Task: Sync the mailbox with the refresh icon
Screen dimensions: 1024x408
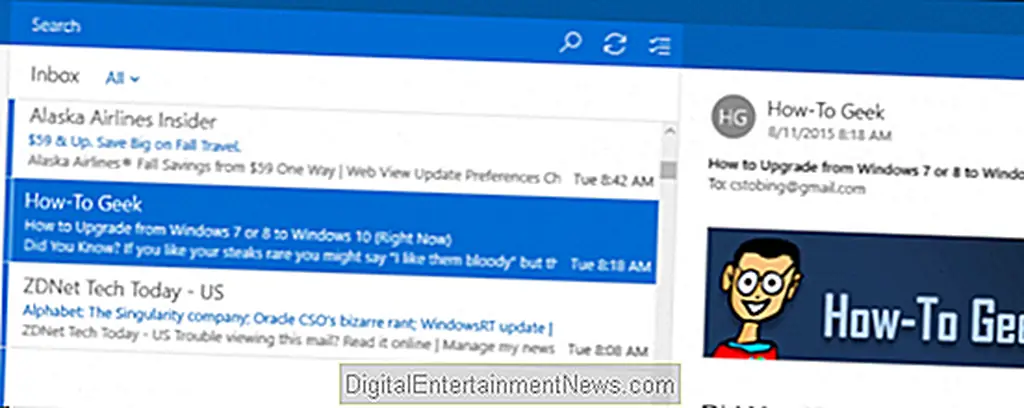Action: tap(614, 44)
